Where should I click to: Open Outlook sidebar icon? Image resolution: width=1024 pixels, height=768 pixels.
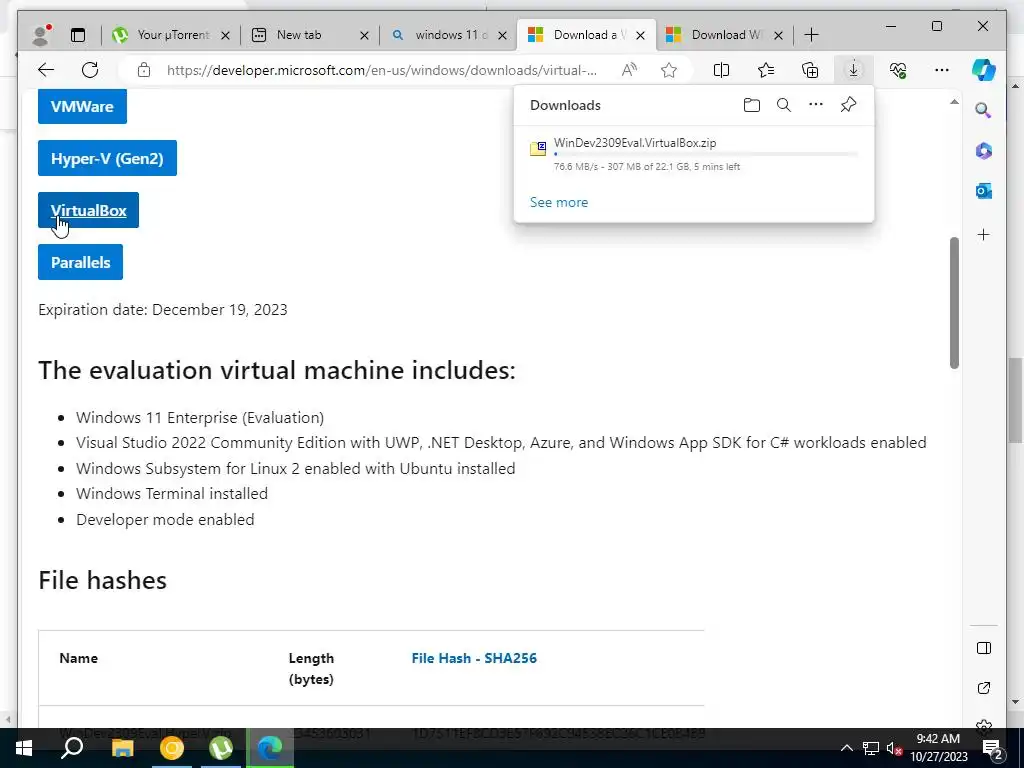[x=984, y=191]
